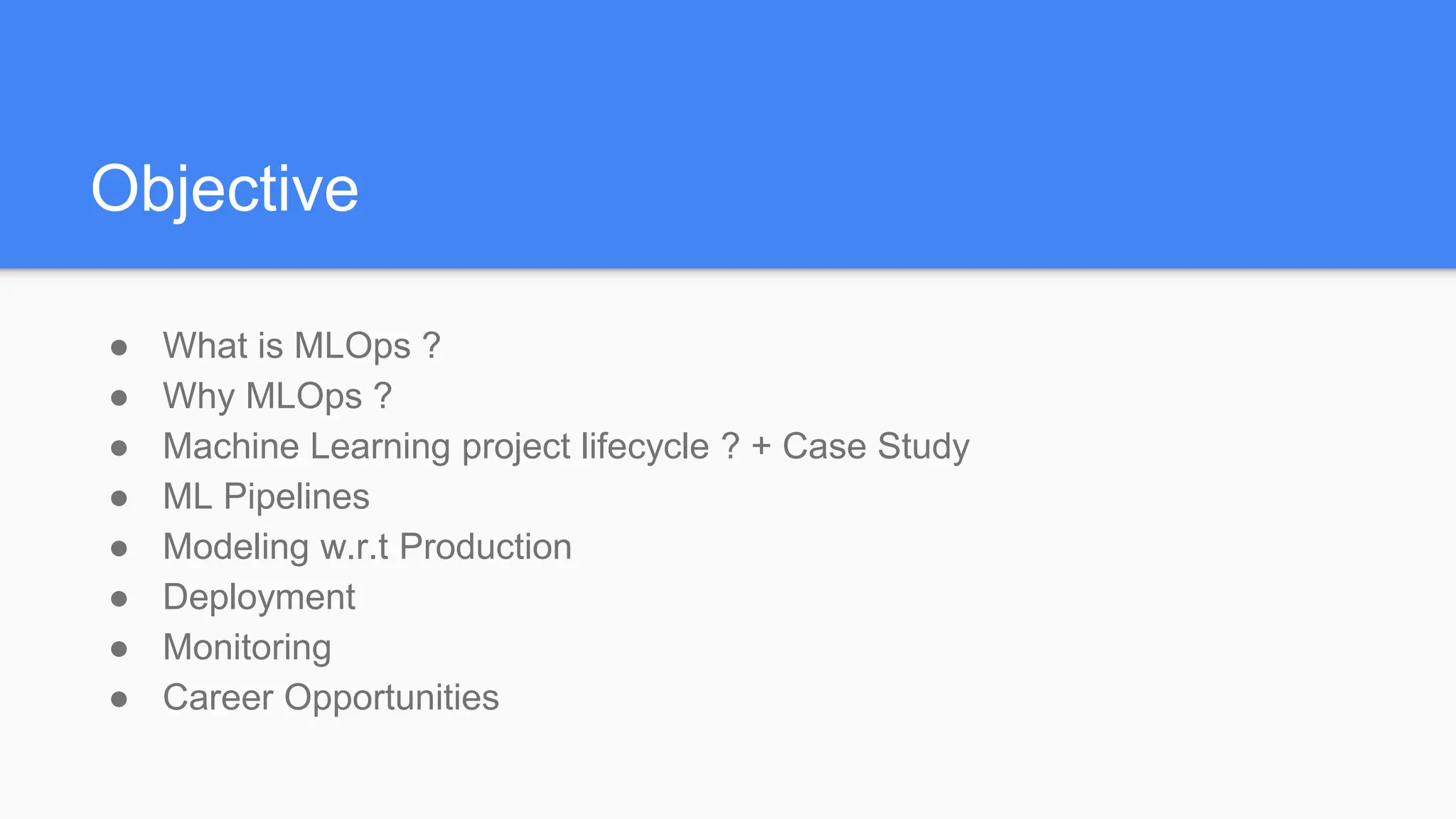1456x819 pixels.
Task: Click "Modeling w.r.t Production" text
Action: pos(367,547)
